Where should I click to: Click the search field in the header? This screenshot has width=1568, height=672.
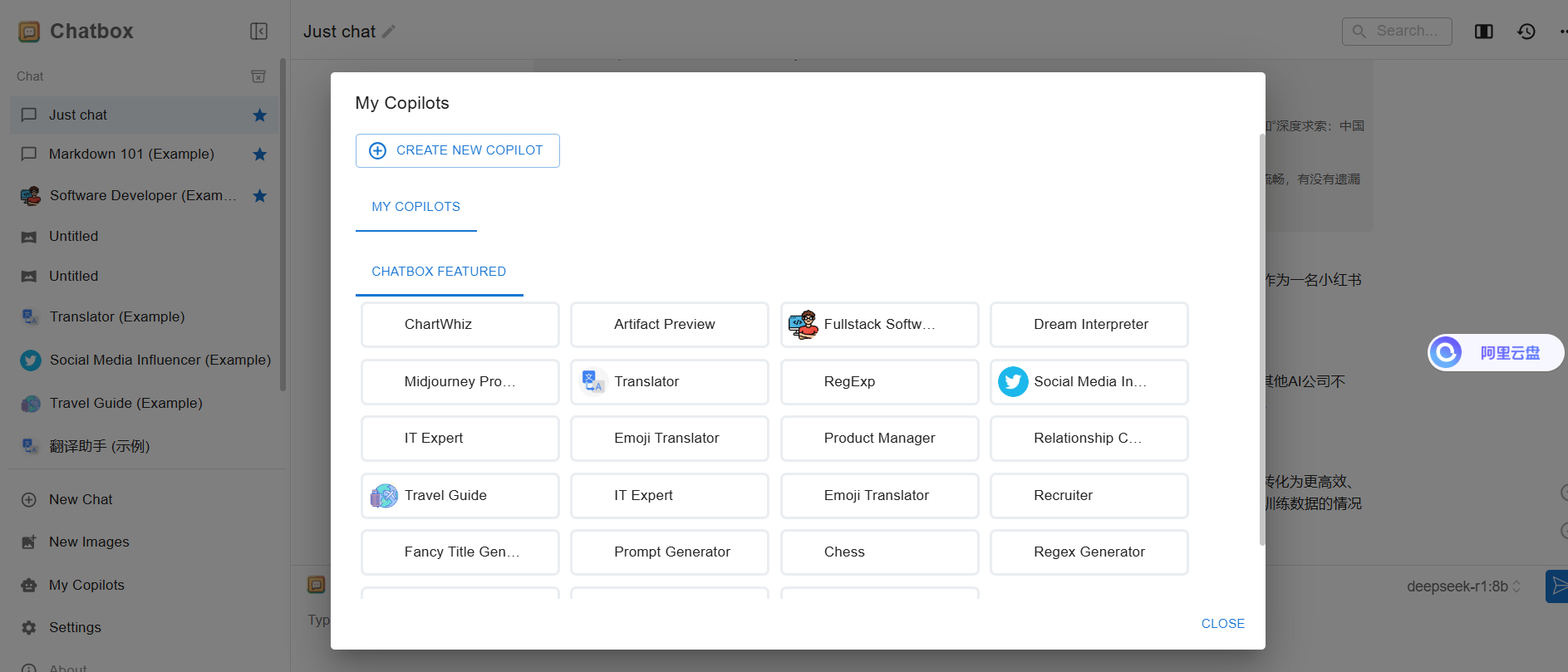1397,32
